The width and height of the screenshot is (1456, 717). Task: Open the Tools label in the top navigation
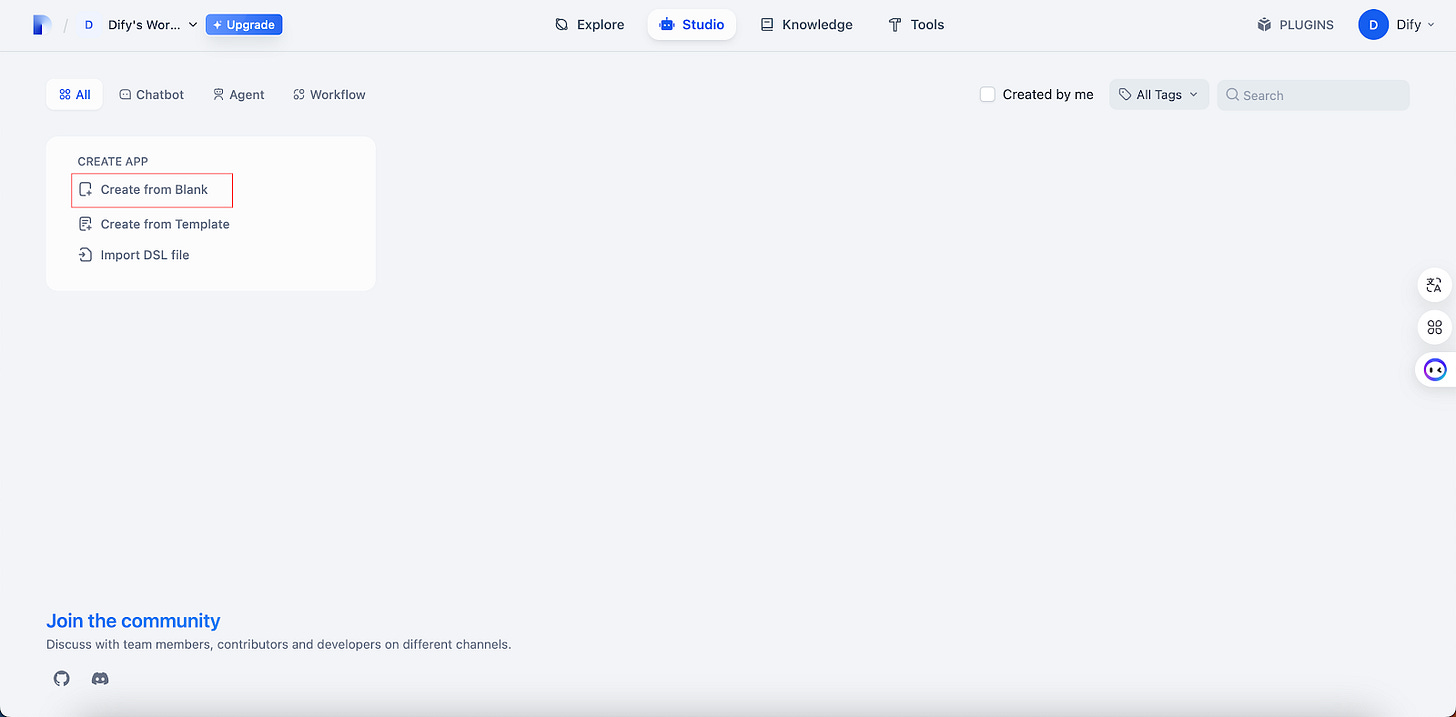click(927, 25)
